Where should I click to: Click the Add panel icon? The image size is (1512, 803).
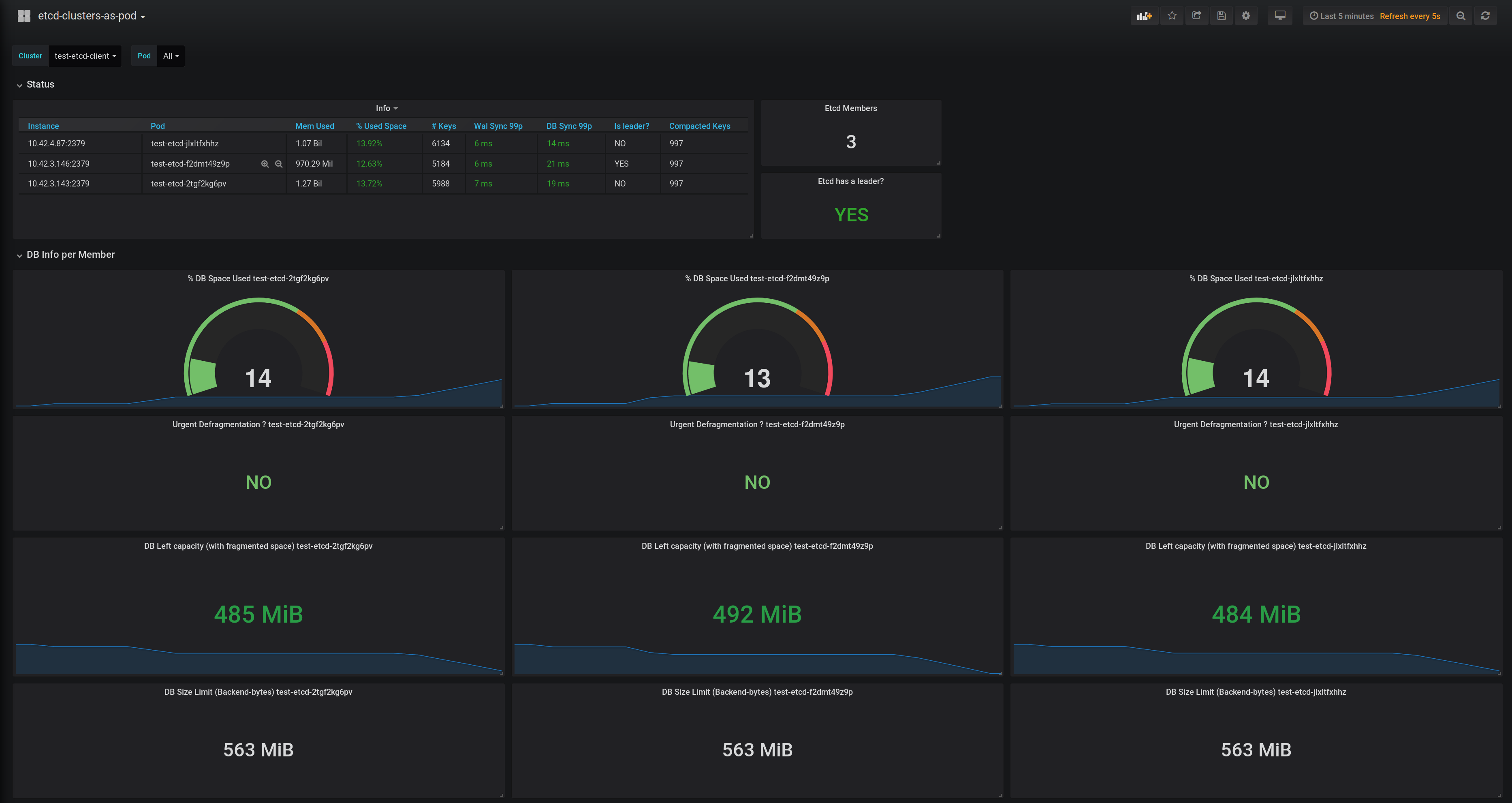[x=1144, y=16]
